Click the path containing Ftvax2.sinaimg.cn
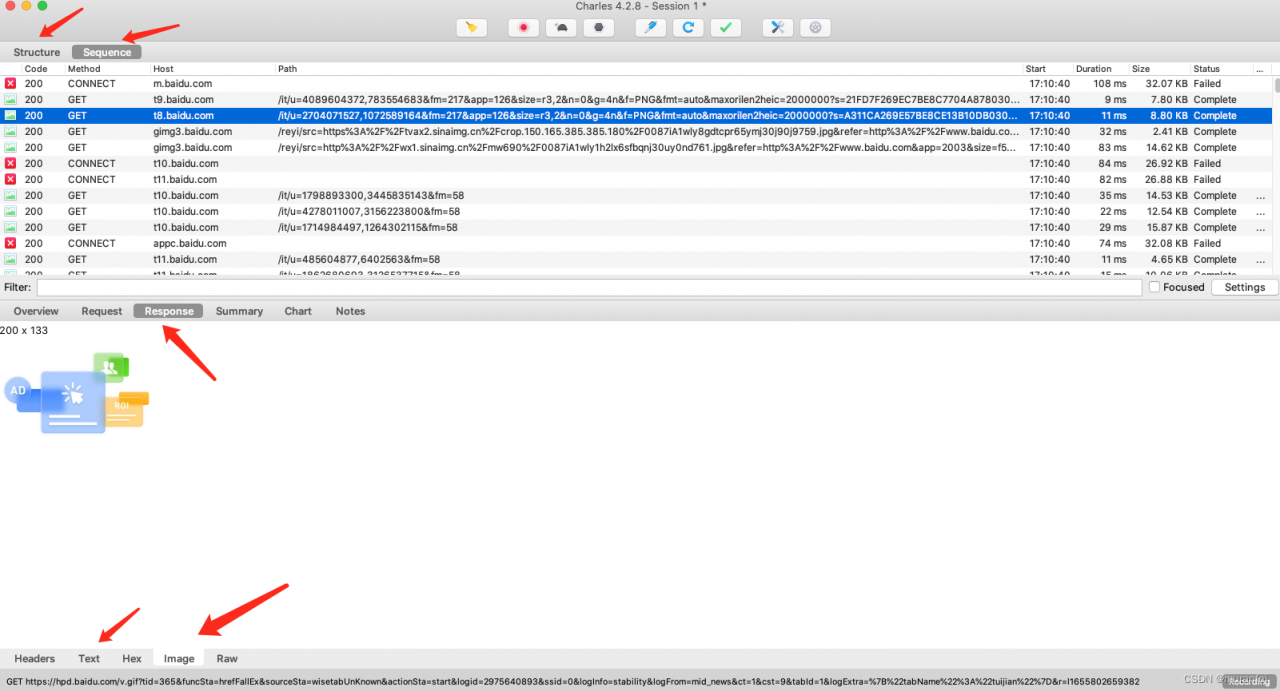The height and width of the screenshot is (691, 1280). pos(649,132)
